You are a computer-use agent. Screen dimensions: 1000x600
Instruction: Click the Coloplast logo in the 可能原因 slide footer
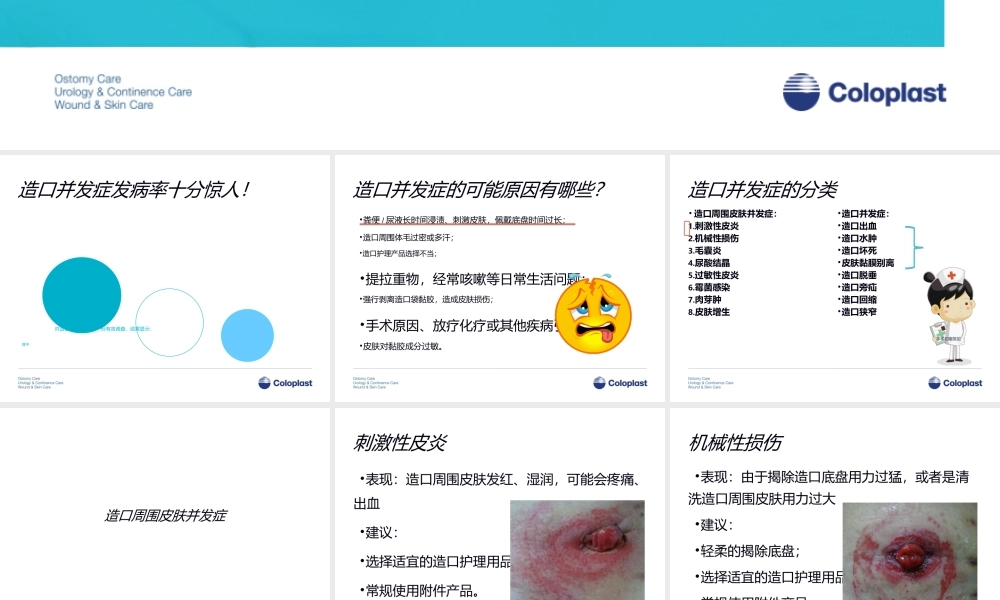[x=620, y=383]
